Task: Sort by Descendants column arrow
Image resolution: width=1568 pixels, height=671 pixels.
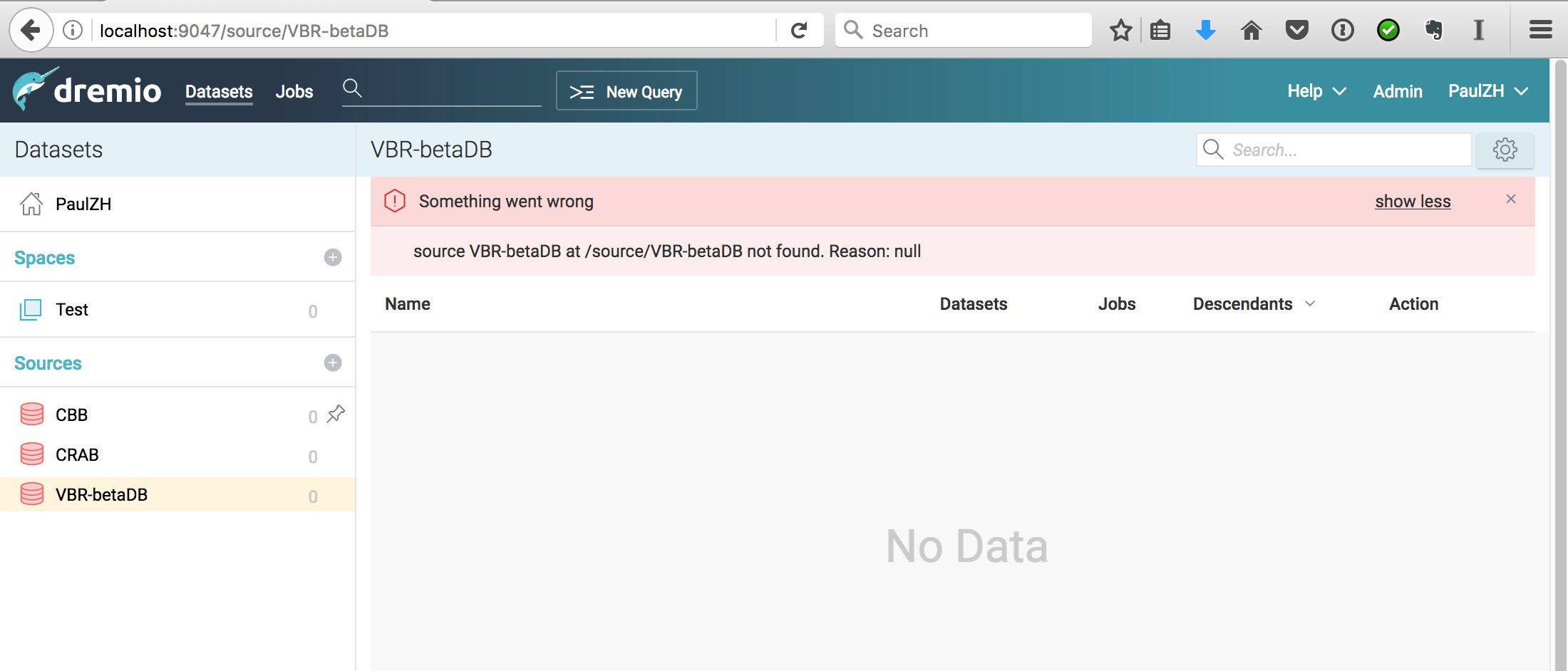Action: click(1310, 303)
